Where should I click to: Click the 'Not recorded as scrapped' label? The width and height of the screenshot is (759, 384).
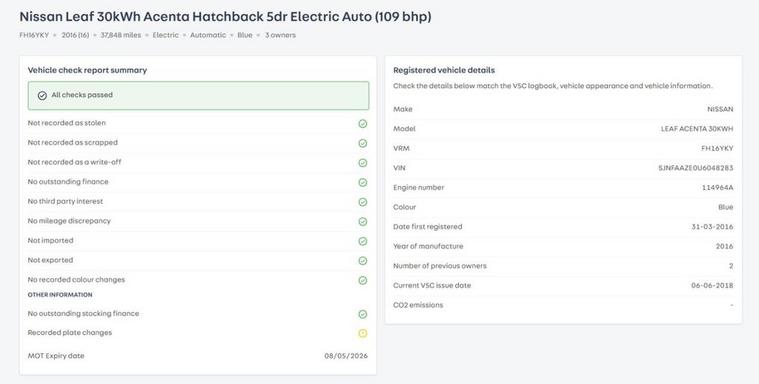tap(73, 142)
